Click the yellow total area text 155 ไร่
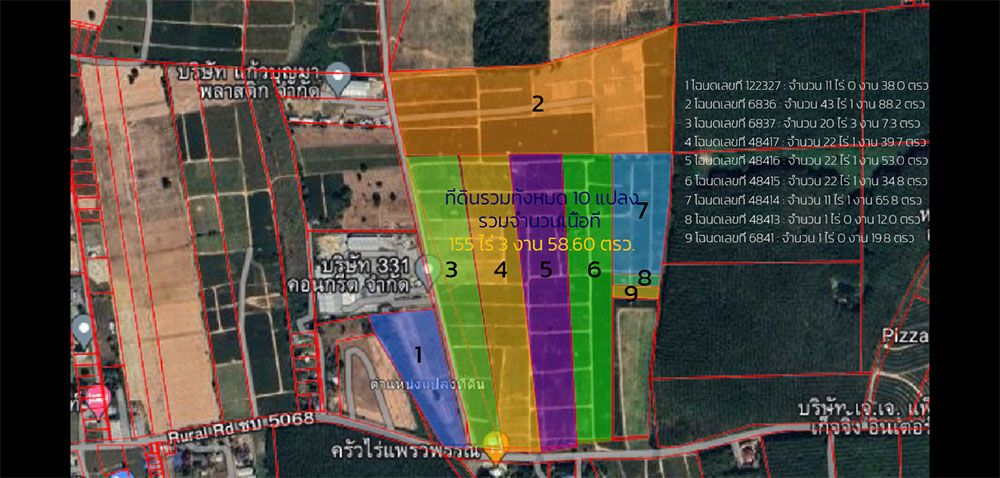 (x=541, y=243)
